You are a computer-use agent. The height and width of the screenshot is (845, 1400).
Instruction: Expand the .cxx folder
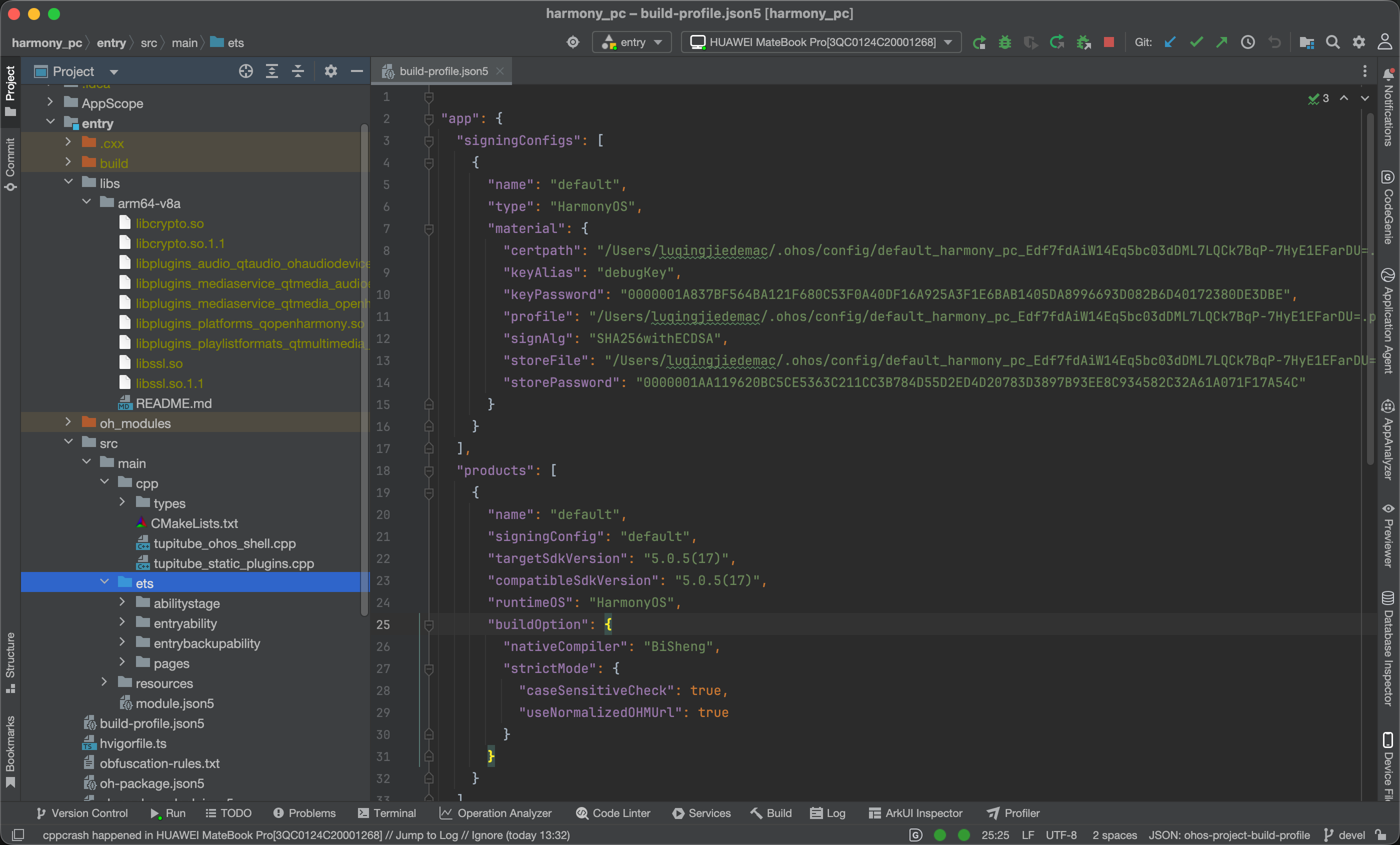[68, 142]
